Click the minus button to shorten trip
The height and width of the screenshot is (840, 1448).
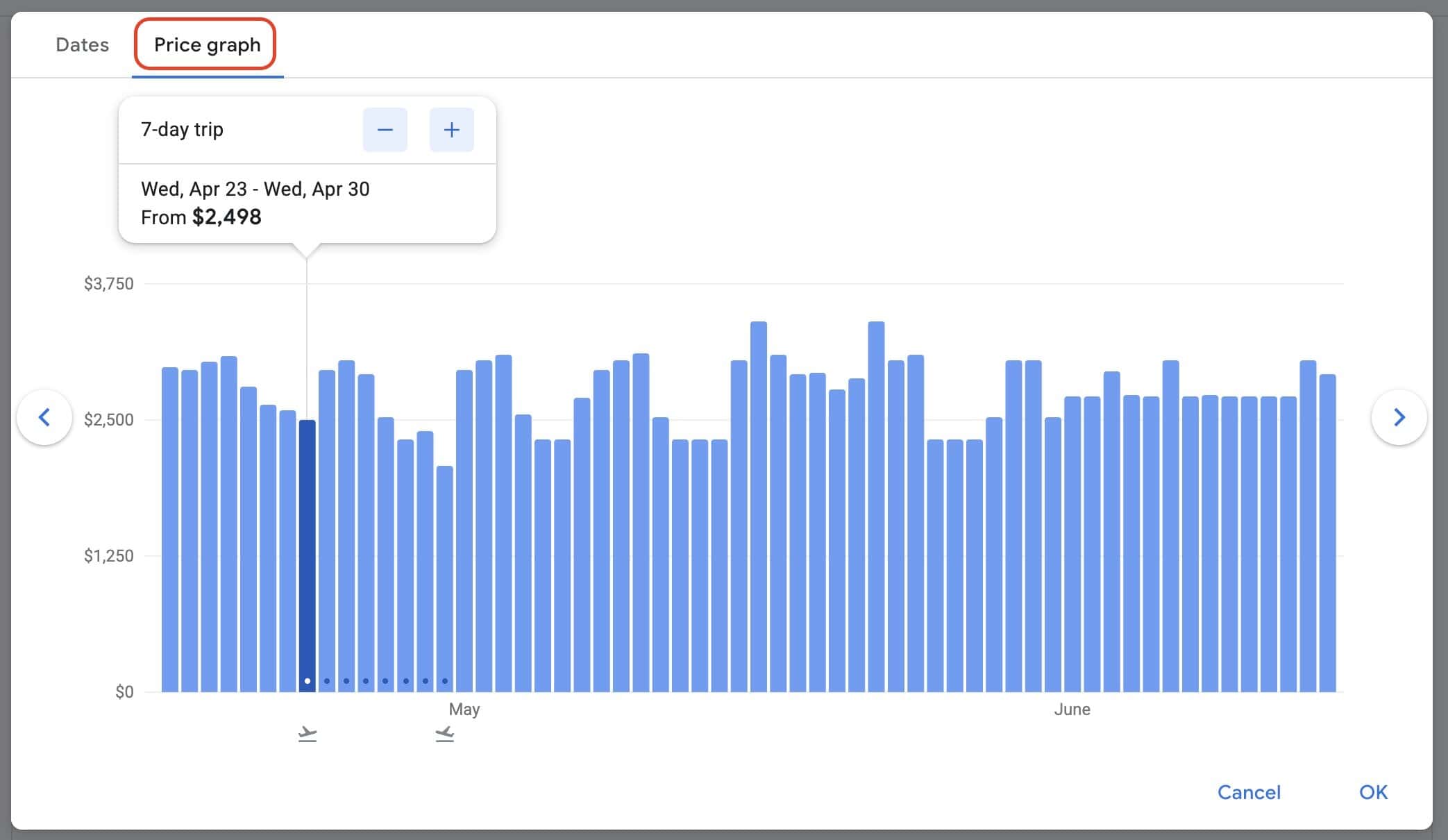pos(385,130)
